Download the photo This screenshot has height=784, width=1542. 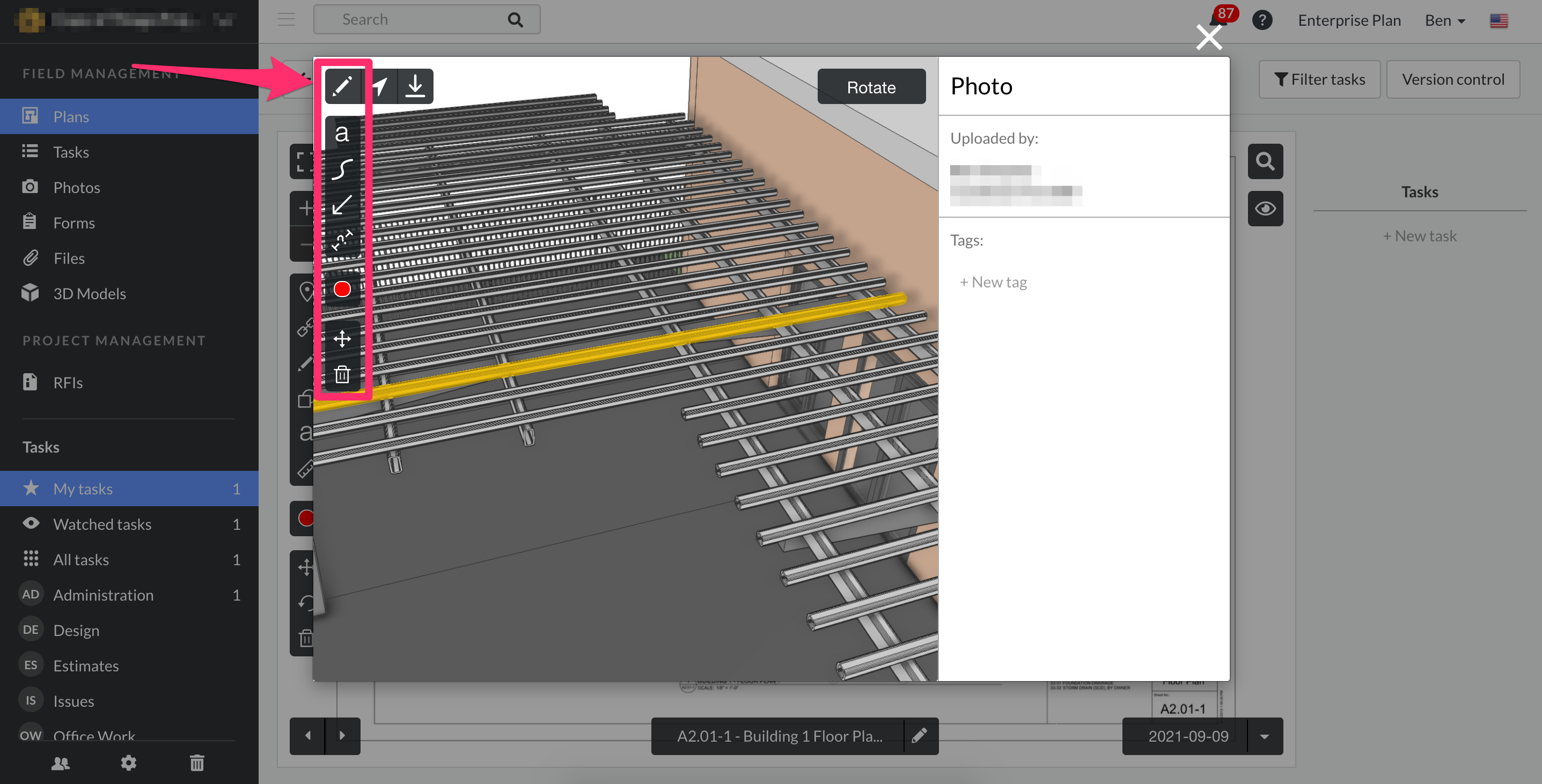[x=414, y=86]
